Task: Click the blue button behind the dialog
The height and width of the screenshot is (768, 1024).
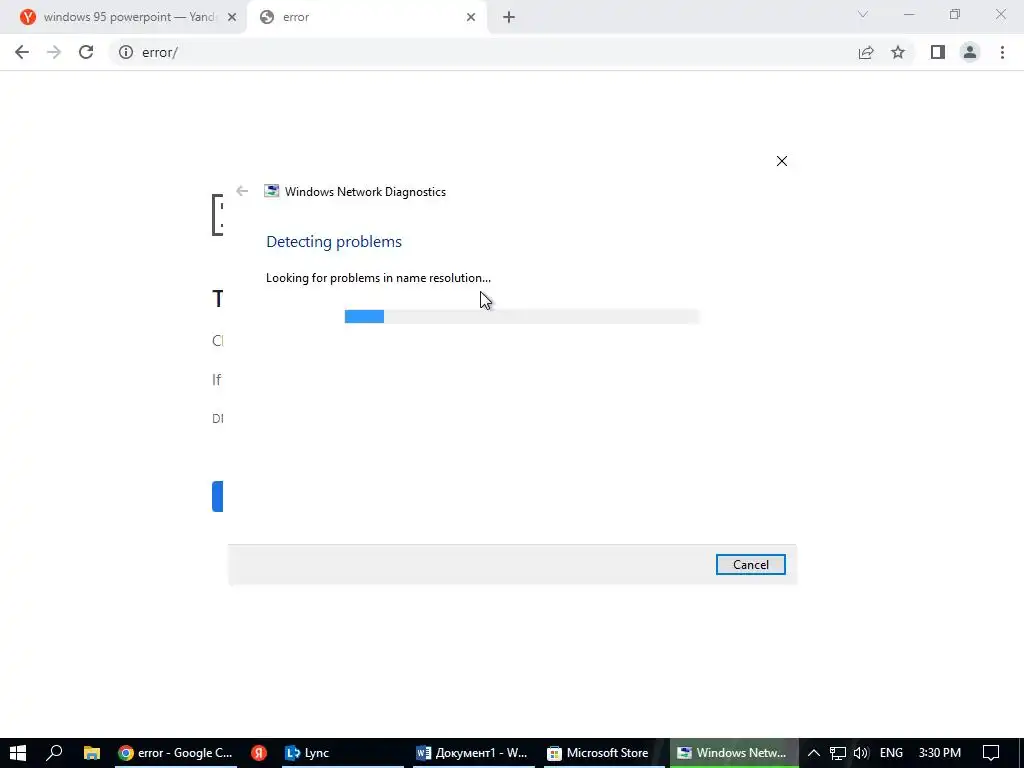Action: point(217,496)
